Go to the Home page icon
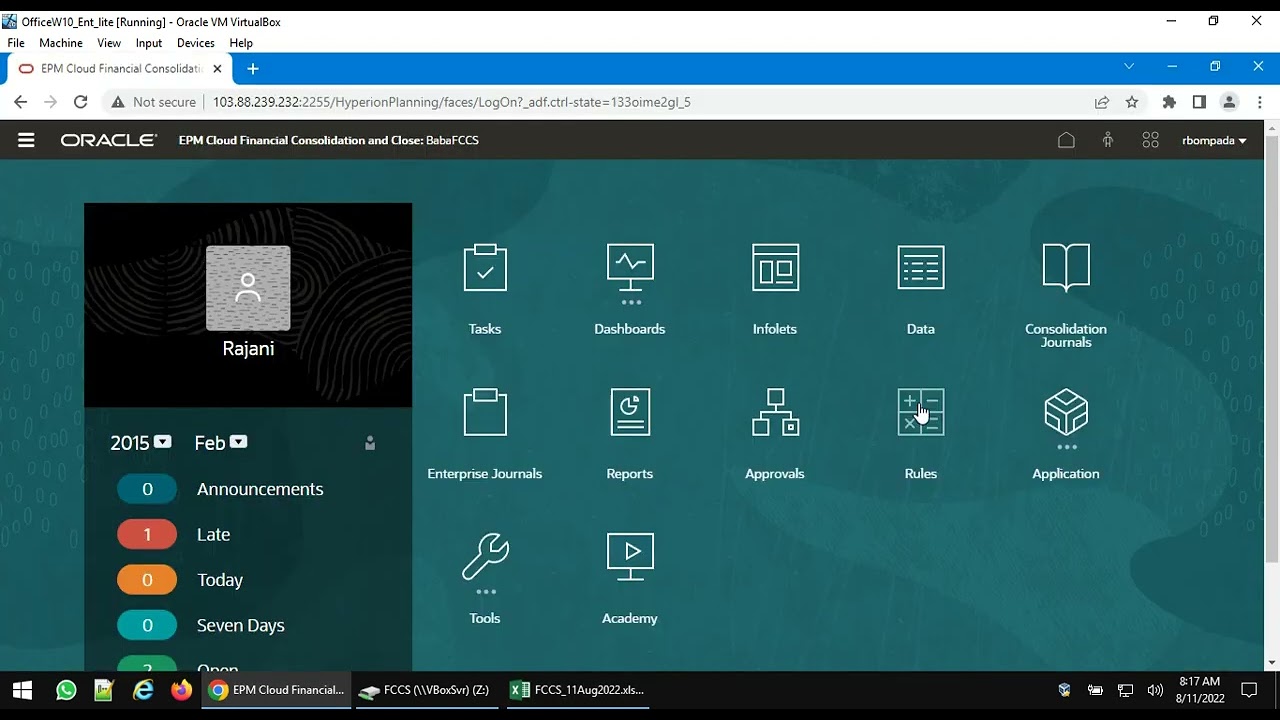The width and height of the screenshot is (1280, 720). click(1066, 140)
